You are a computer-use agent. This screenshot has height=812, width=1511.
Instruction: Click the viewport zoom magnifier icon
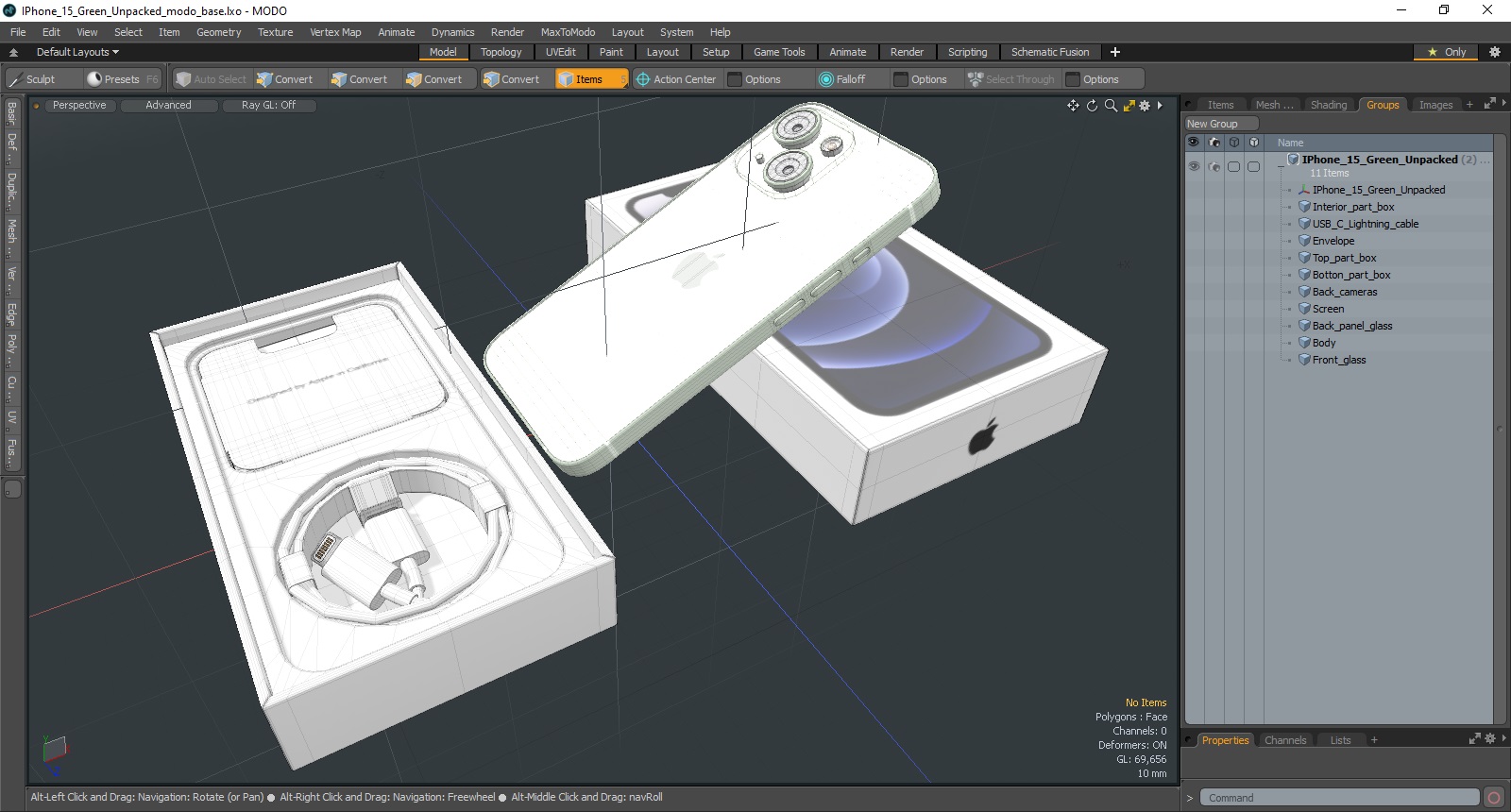pyautogui.click(x=1111, y=106)
